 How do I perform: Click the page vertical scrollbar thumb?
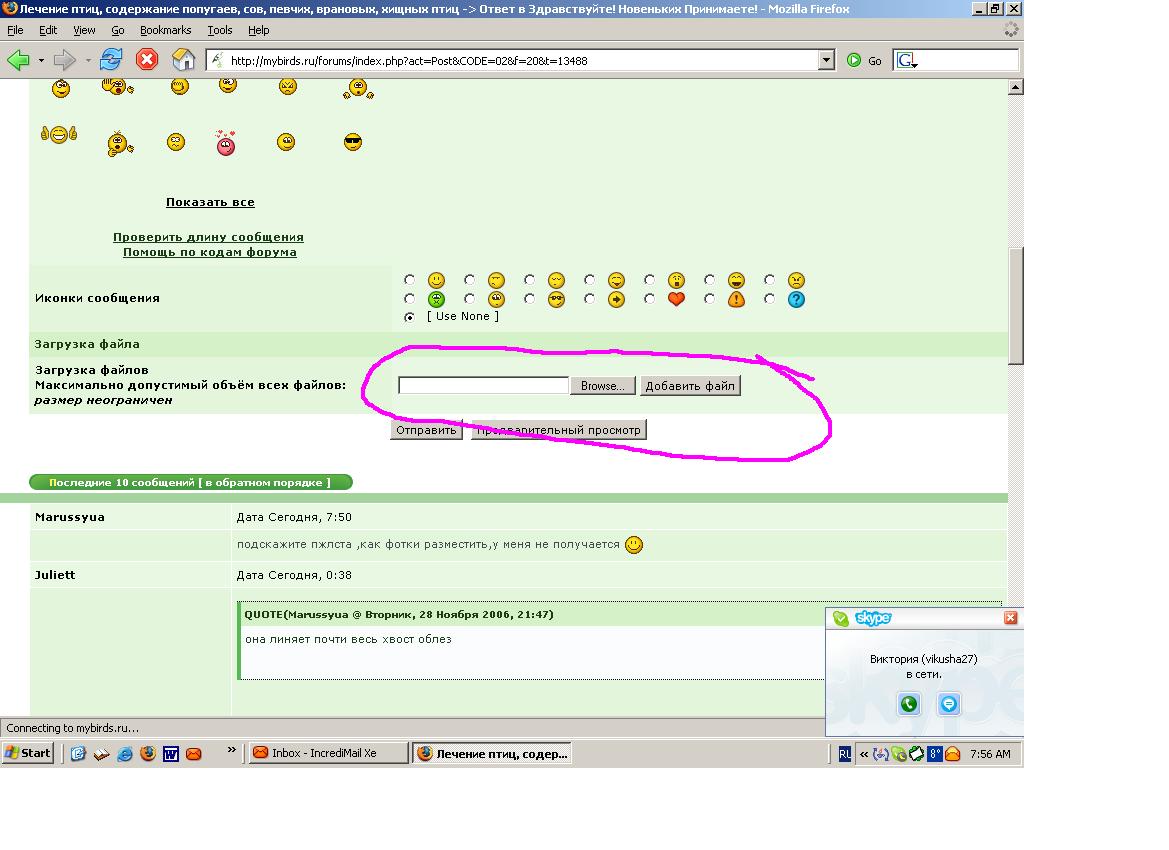(1016, 305)
